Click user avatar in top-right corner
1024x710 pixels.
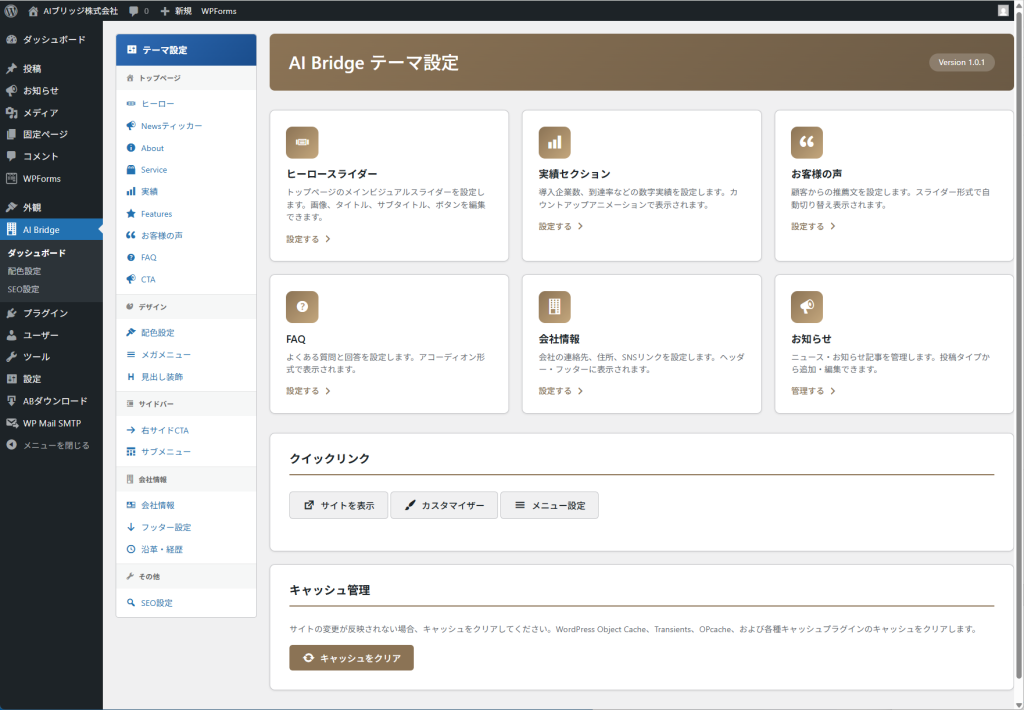pyautogui.click(x=1003, y=10)
